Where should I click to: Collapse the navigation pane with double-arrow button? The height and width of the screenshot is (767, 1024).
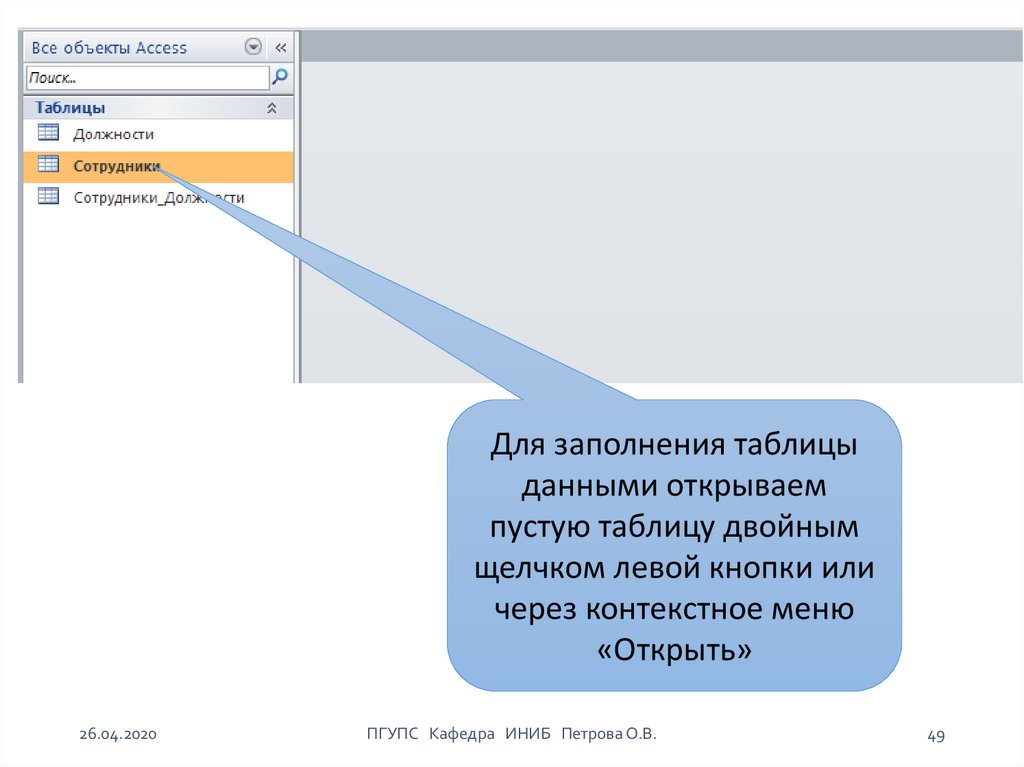pos(281,47)
